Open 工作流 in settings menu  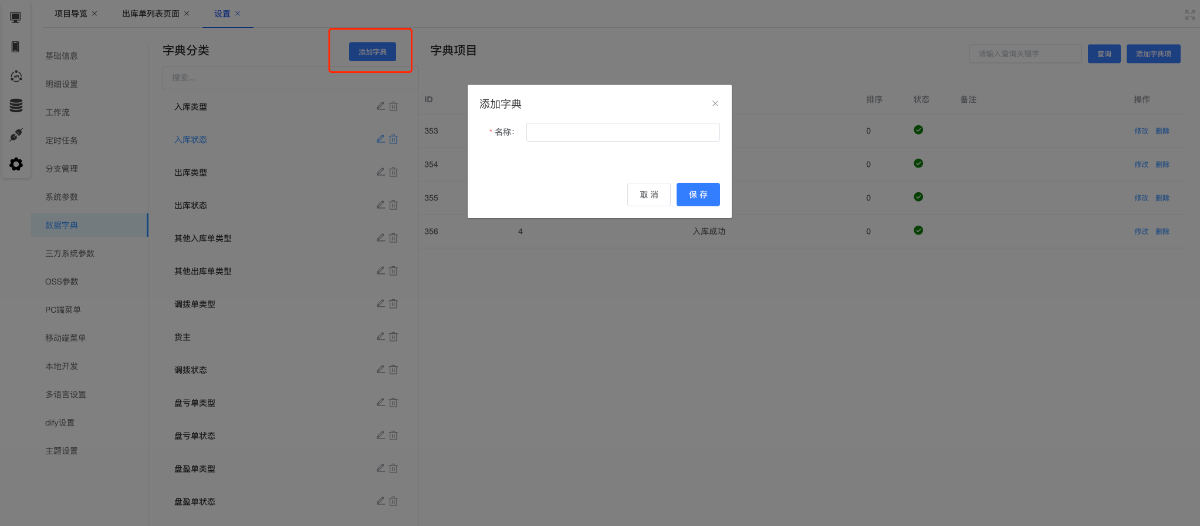click(58, 112)
